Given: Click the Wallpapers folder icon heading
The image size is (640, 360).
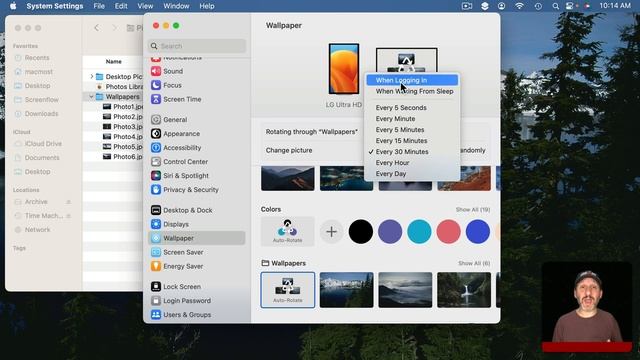Looking at the screenshot, I should tap(265, 263).
